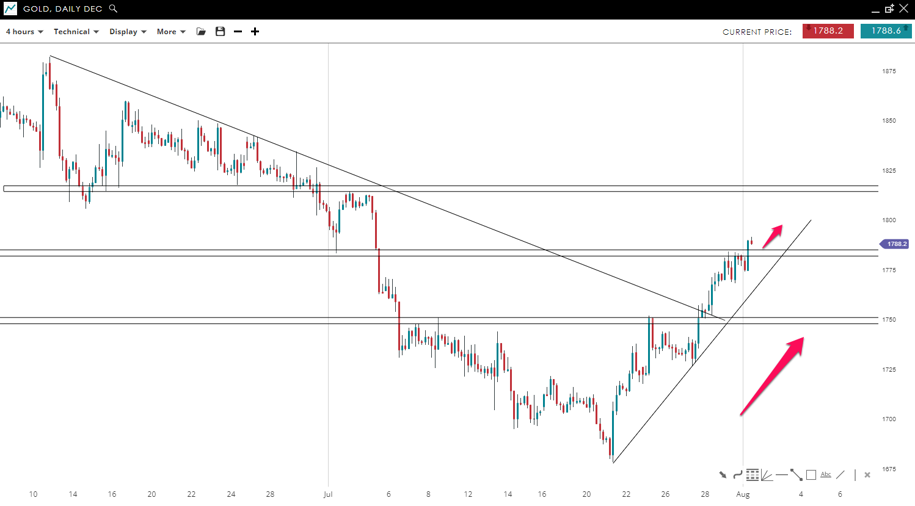The image size is (915, 506).
Task: Select the curved line drawing tool
Action: click(737, 475)
